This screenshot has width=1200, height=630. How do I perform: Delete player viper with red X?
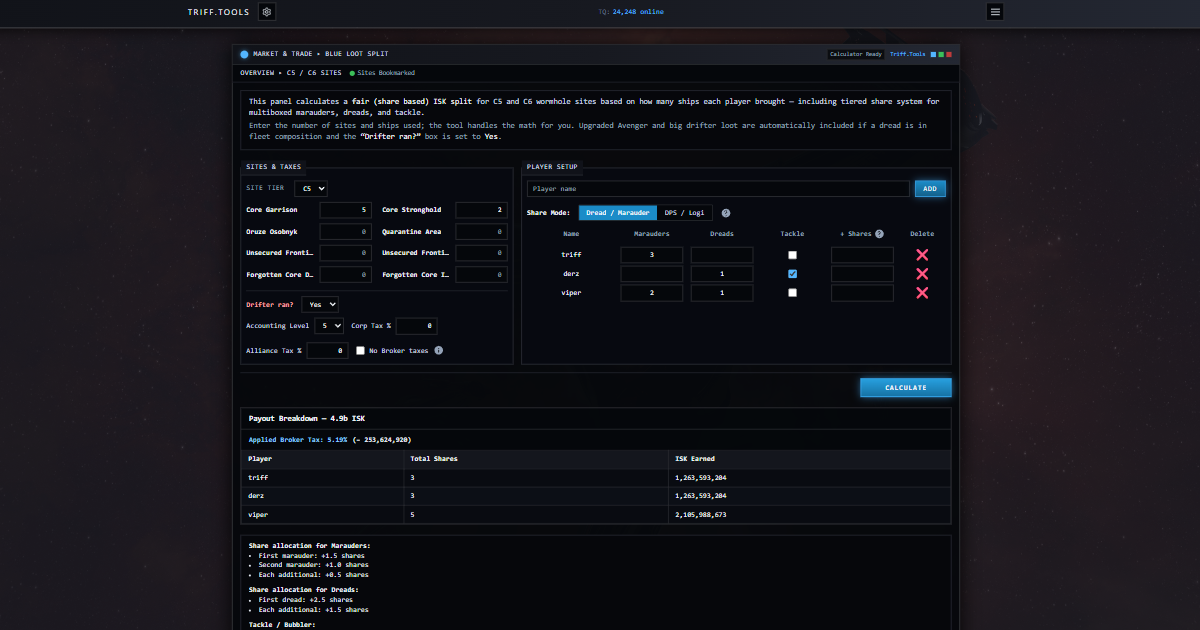pos(922,293)
